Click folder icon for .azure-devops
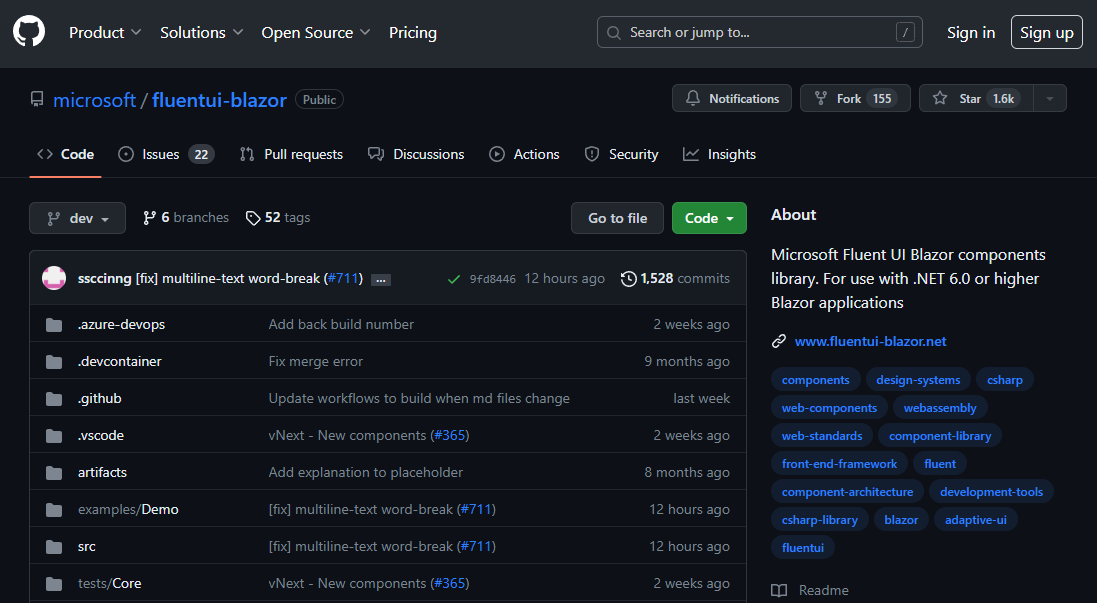This screenshot has height=603, width=1097. (x=54, y=325)
